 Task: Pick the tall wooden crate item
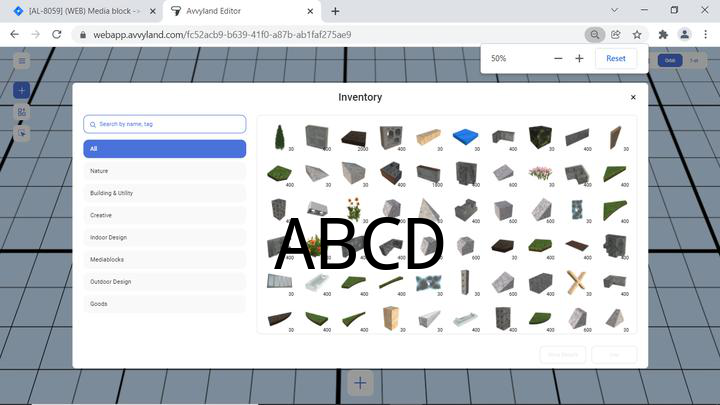tap(391, 318)
